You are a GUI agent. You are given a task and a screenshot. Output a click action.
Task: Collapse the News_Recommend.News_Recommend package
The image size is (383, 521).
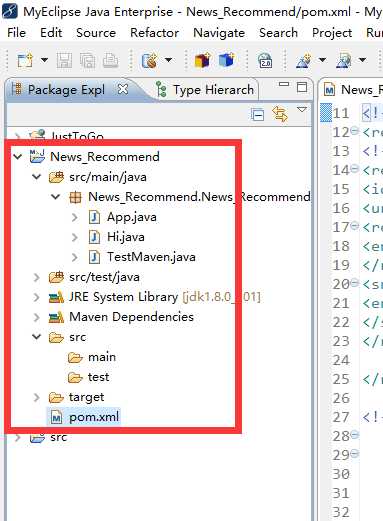[x=55, y=196]
